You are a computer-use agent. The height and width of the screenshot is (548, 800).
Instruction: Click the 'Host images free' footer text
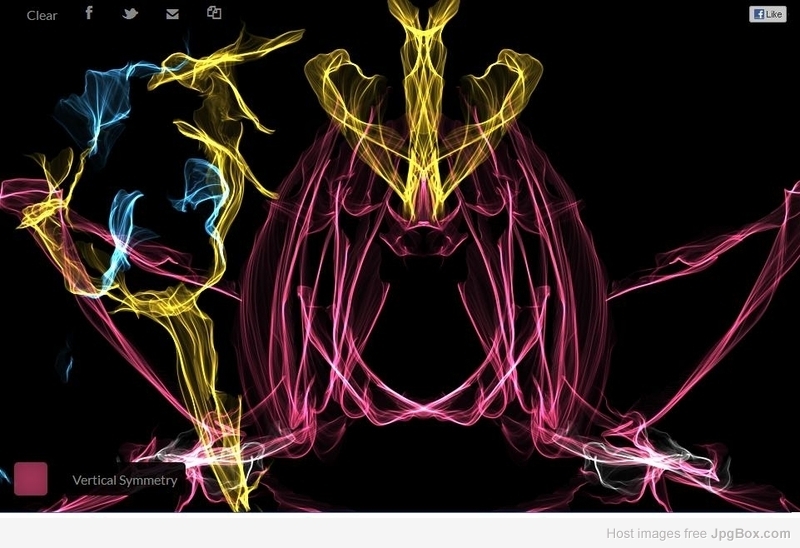(656, 533)
